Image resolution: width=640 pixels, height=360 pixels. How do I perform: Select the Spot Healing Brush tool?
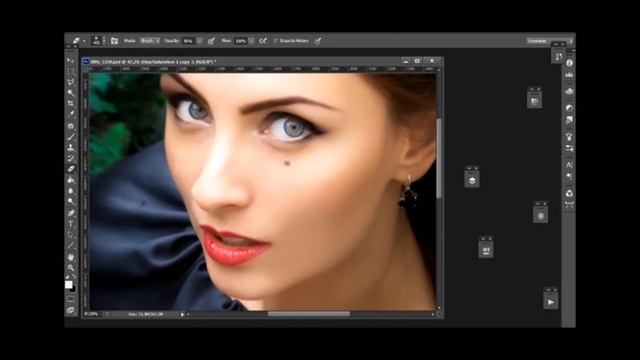(71, 126)
